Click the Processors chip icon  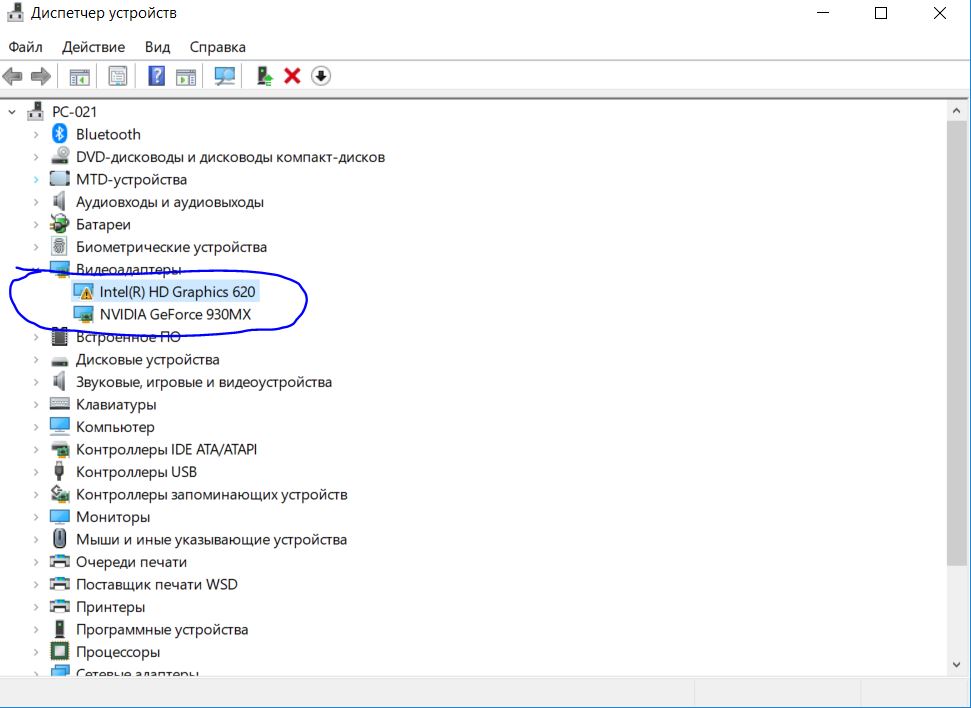point(59,651)
